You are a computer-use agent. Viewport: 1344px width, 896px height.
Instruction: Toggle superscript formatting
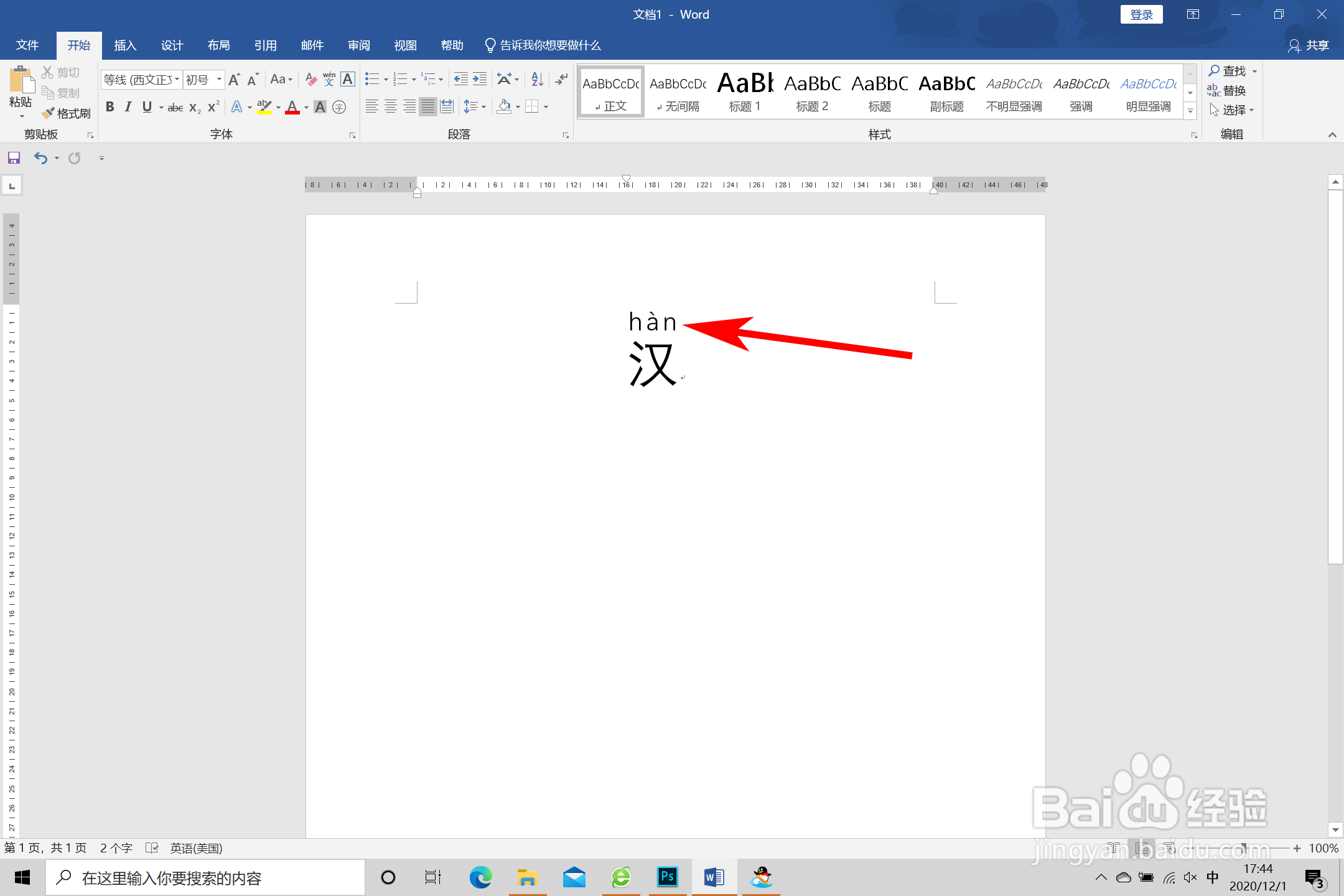pyautogui.click(x=213, y=107)
